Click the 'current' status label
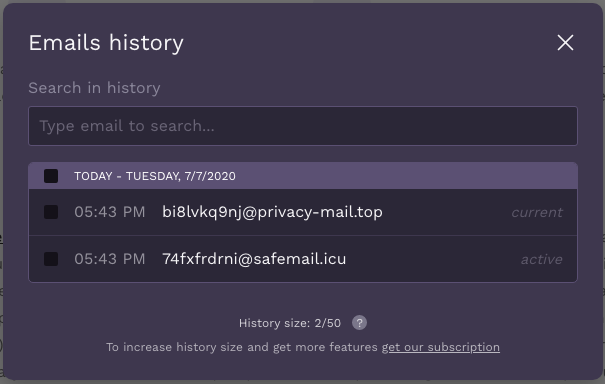605x384 pixels. [x=537, y=212]
